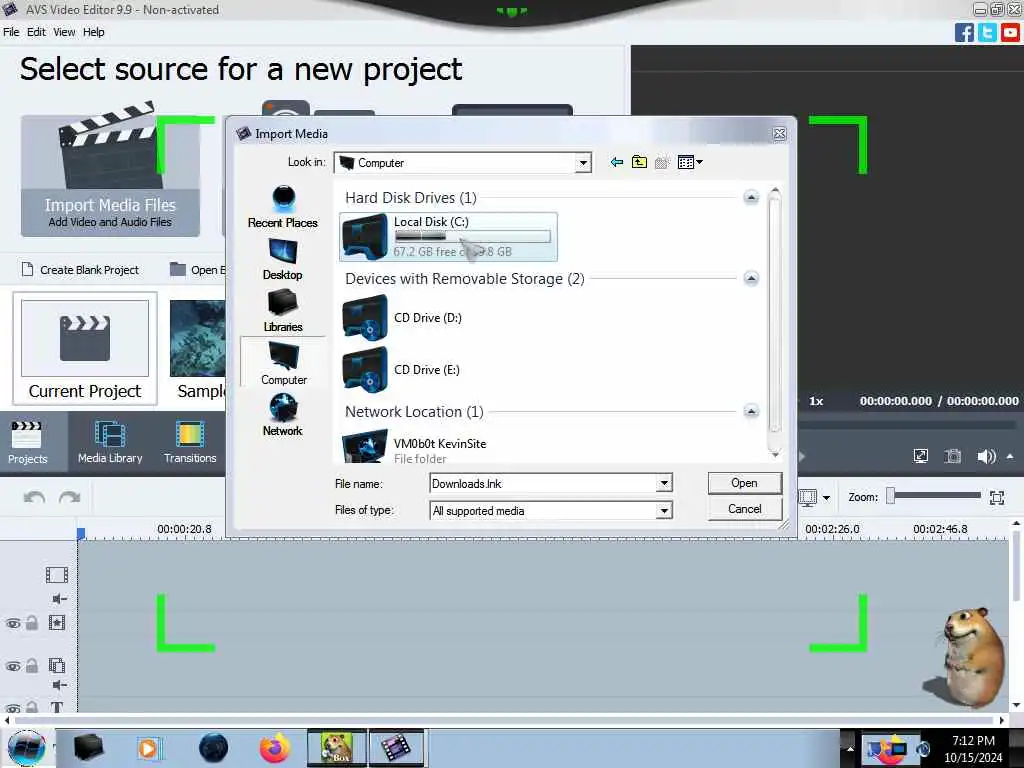Toggle lock on the overlay track

[32, 666]
